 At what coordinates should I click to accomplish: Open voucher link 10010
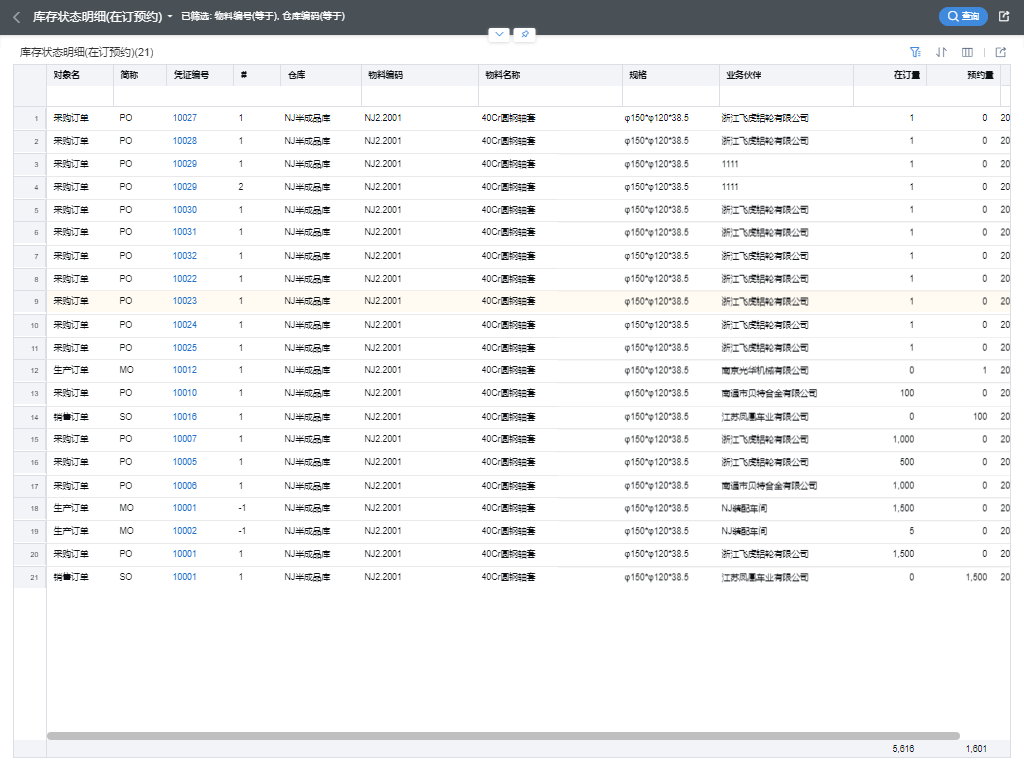click(185, 393)
